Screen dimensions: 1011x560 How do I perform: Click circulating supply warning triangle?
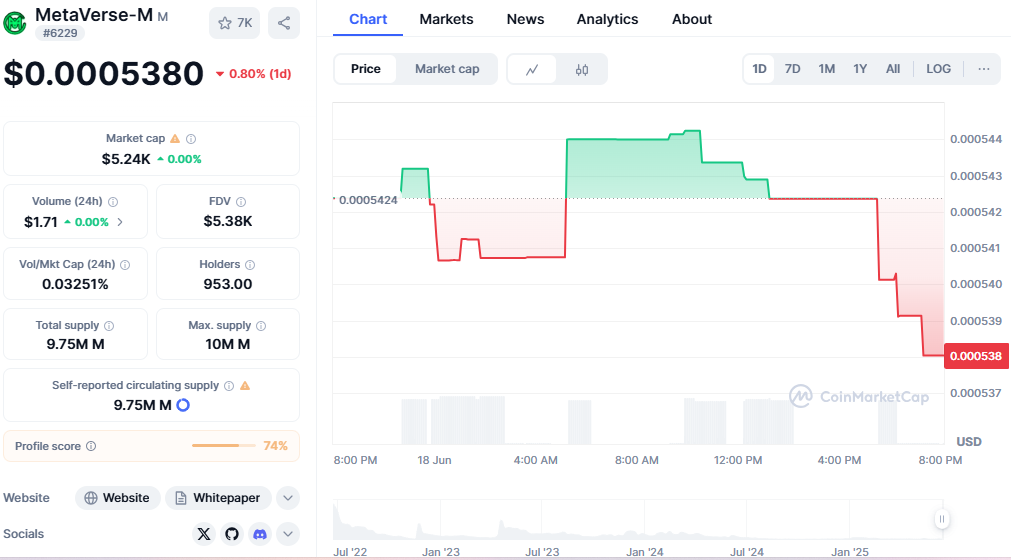click(x=245, y=385)
